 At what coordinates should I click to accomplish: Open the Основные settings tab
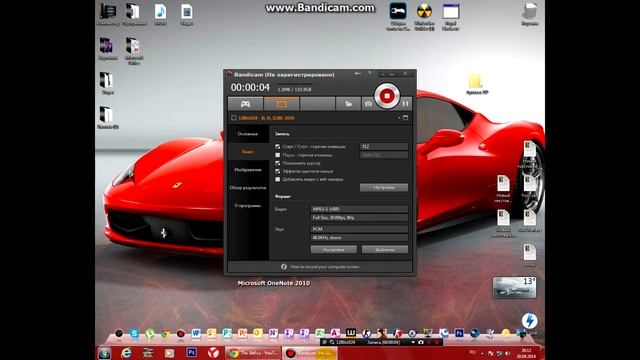coord(248,134)
